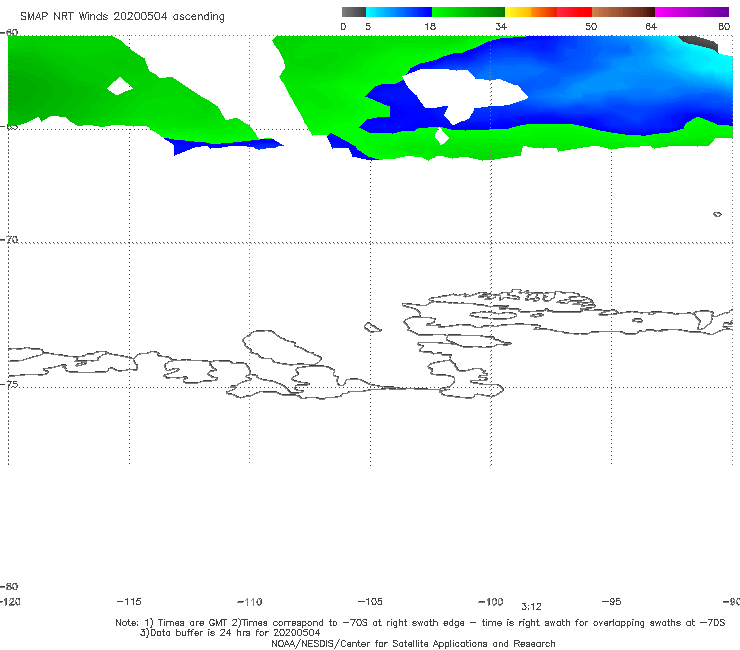Viewport: 740px width, 650px height.
Task: Click the small isolated island outline near -105 longitude
Action: click(372, 327)
